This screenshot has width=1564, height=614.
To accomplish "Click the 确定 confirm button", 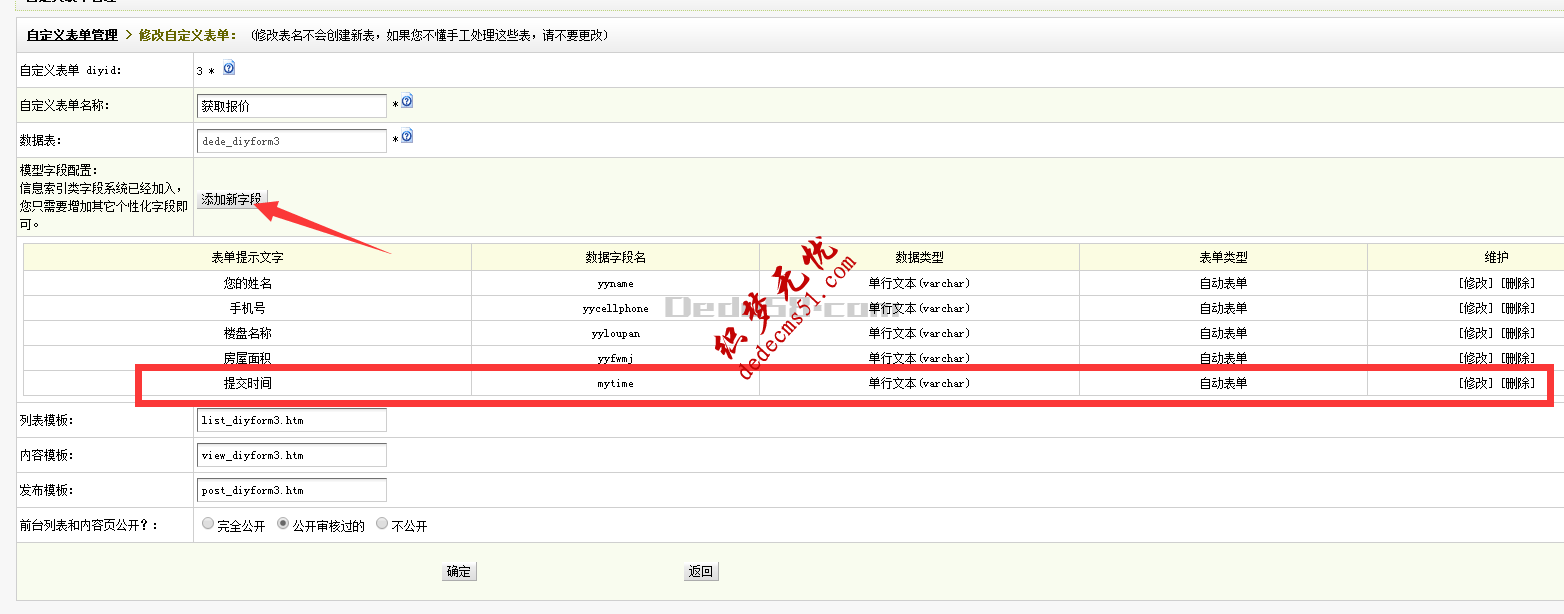I will click(x=458, y=571).
